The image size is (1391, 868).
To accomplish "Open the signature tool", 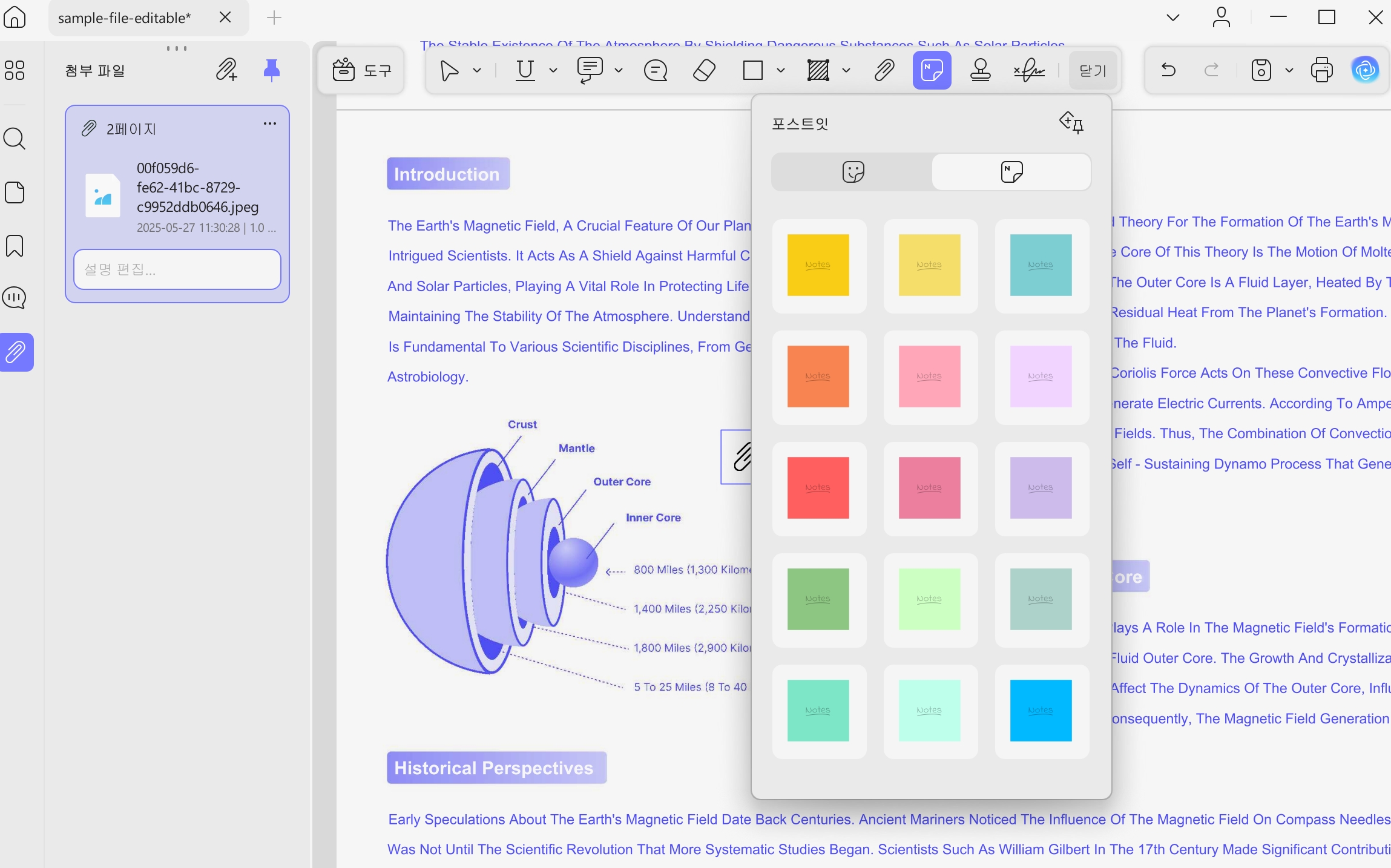I will pyautogui.click(x=1029, y=71).
